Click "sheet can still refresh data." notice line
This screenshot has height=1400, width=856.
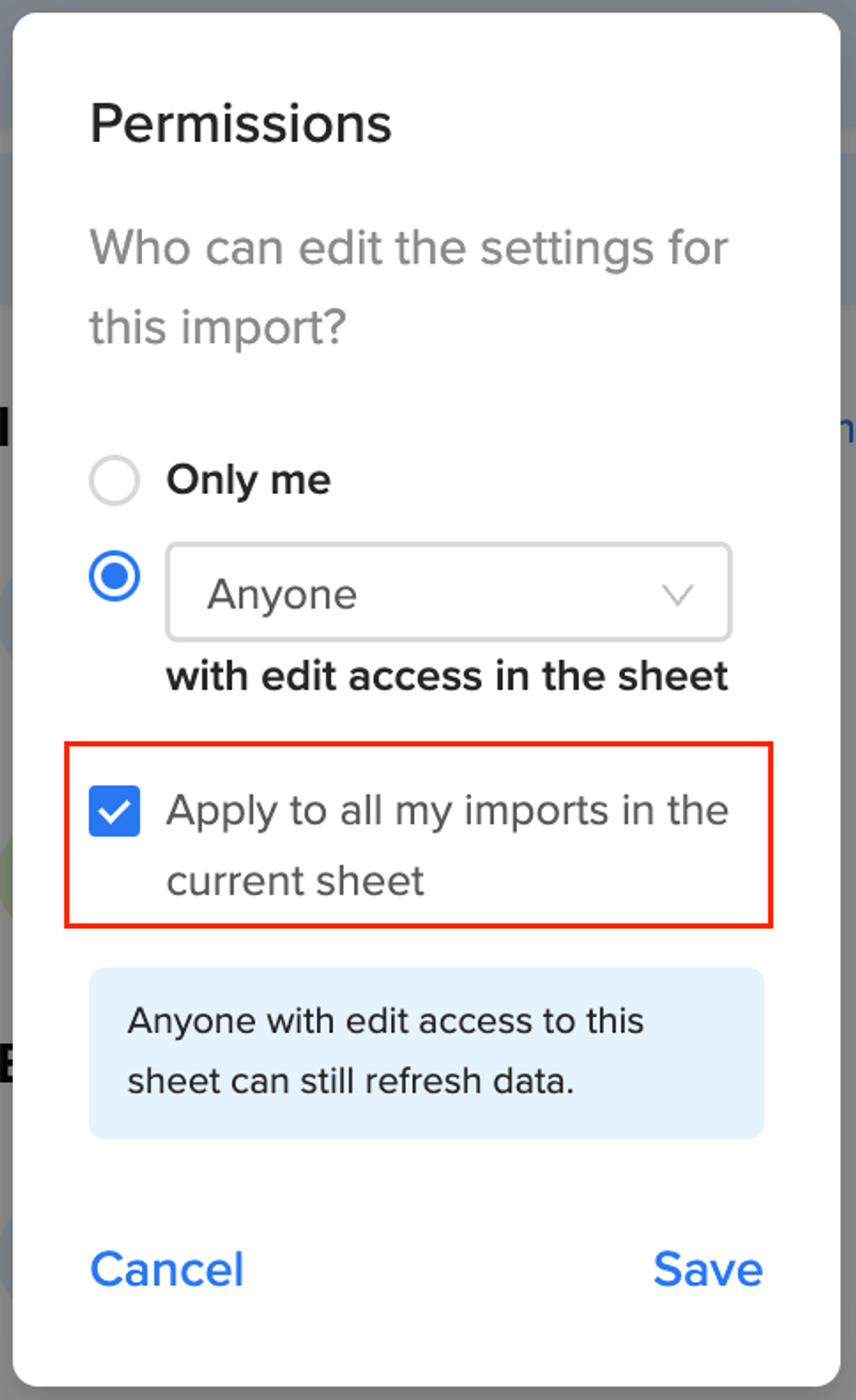click(x=351, y=1082)
